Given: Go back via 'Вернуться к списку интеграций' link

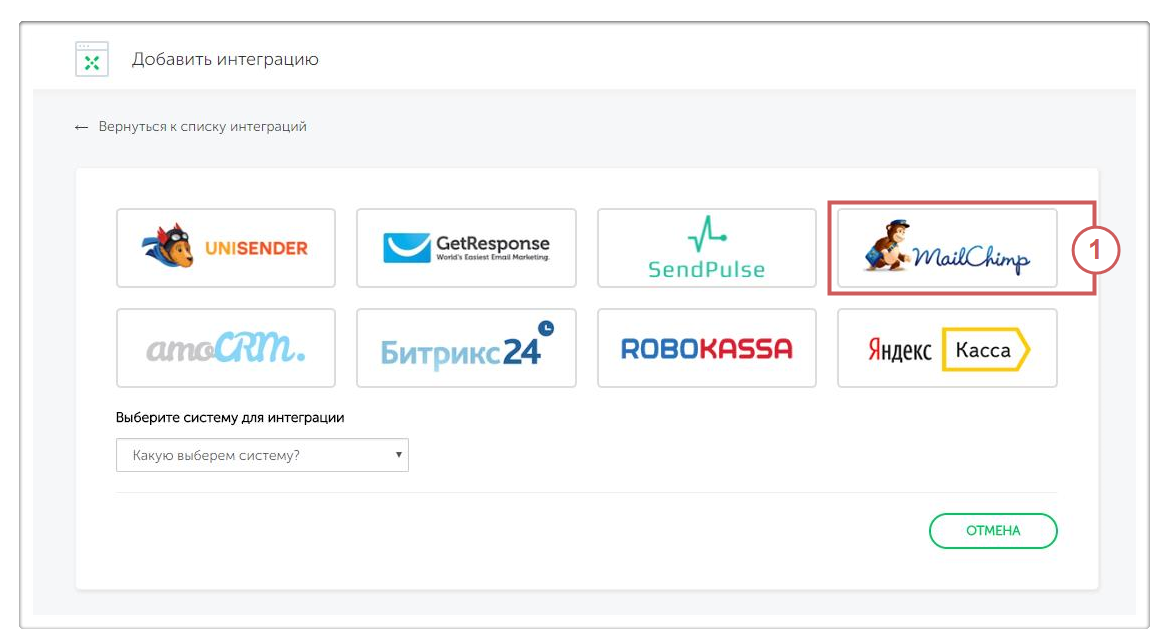Looking at the screenshot, I should (x=202, y=127).
